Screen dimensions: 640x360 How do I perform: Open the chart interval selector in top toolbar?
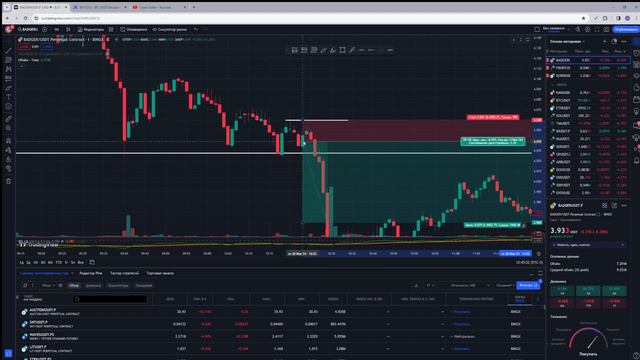pos(56,29)
